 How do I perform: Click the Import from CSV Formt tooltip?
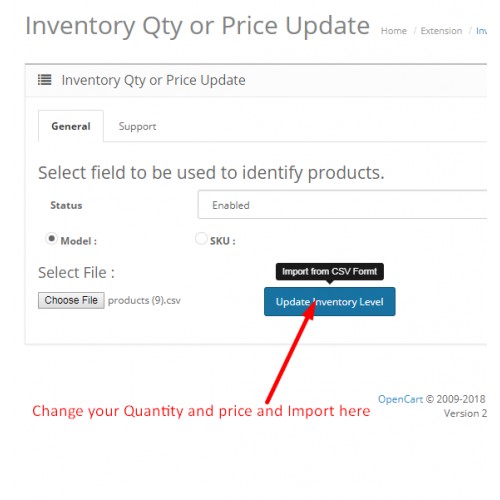pyautogui.click(x=330, y=272)
